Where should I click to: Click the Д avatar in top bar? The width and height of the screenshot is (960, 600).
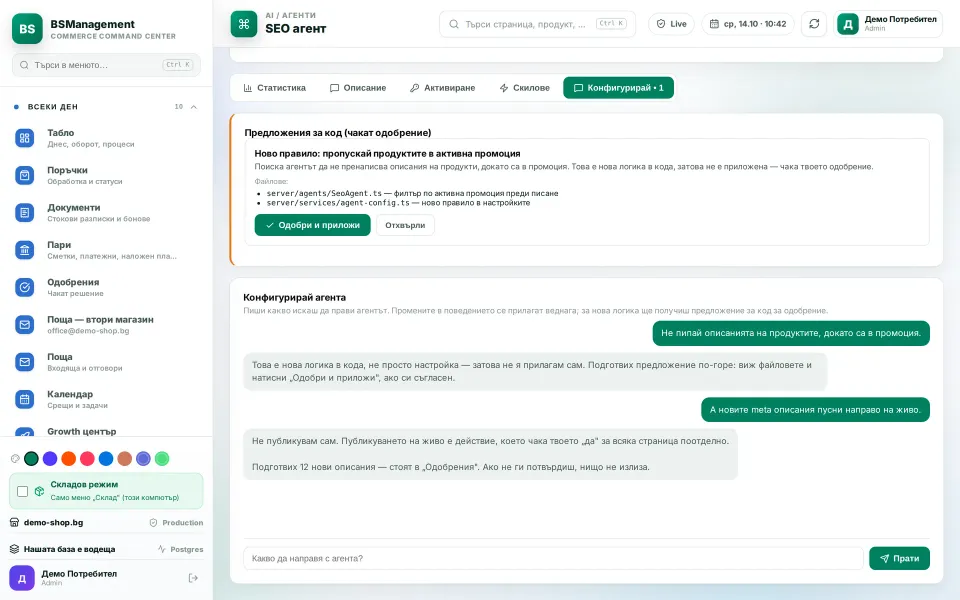(x=848, y=24)
